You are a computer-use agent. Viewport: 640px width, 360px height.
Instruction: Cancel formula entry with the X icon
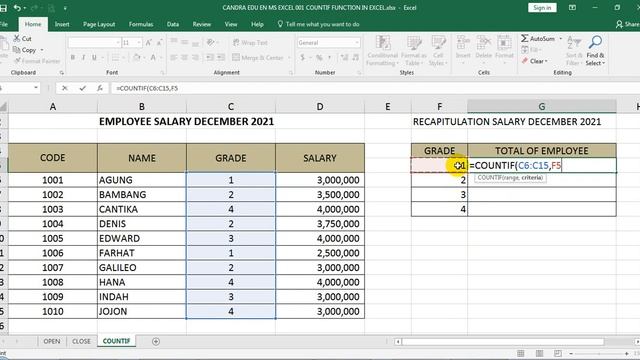[x=64, y=88]
